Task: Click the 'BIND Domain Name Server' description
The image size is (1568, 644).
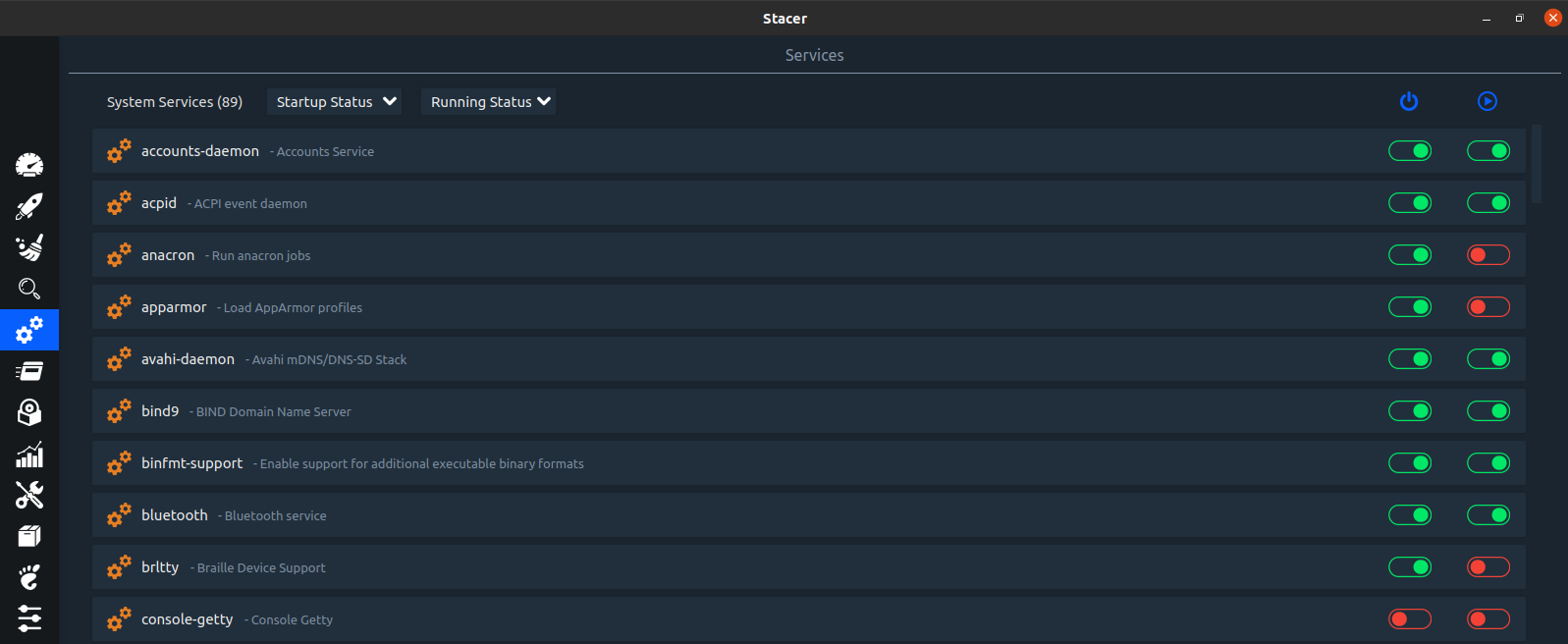Action: pos(274,412)
